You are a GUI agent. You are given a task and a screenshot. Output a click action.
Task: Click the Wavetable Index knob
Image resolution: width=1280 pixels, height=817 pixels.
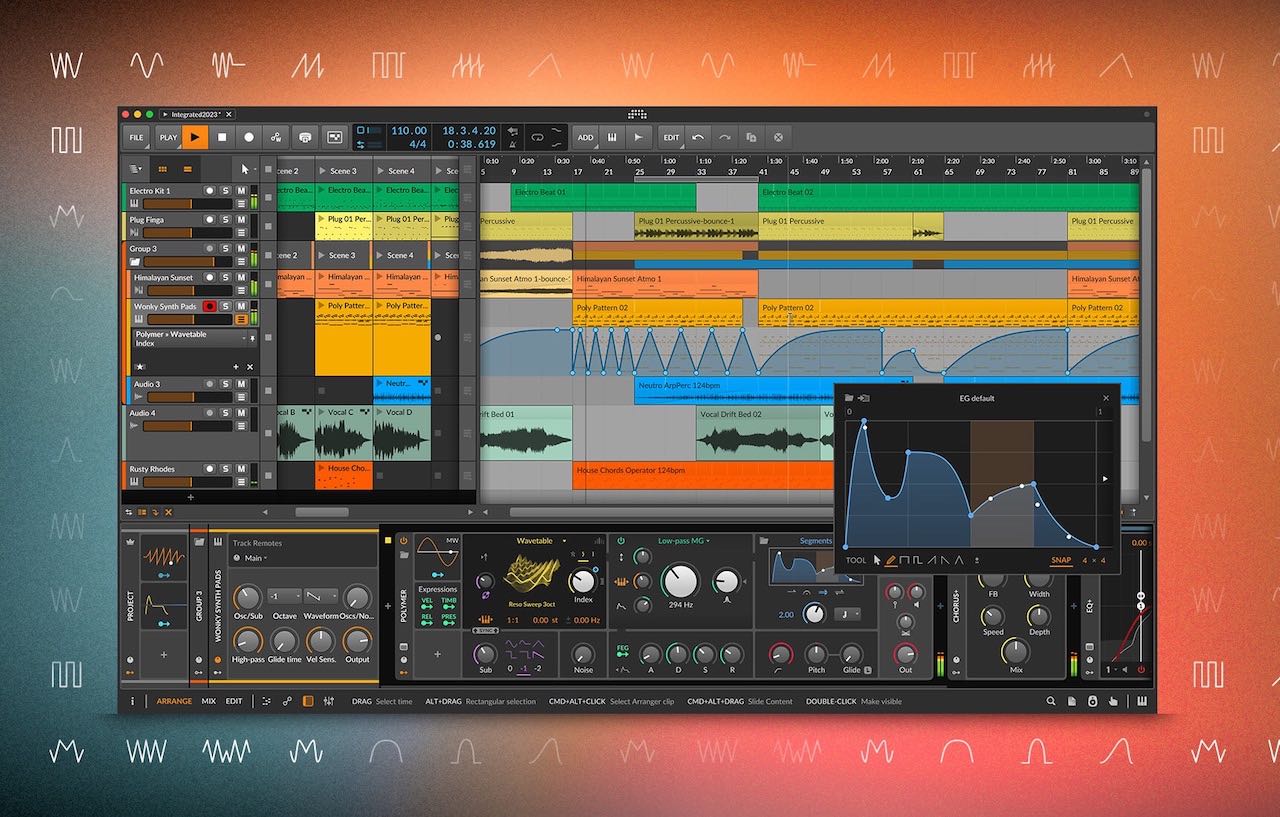point(582,581)
